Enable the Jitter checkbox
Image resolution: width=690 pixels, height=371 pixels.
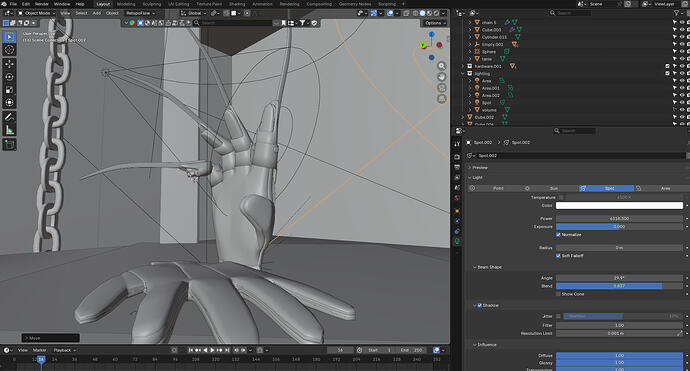coord(558,316)
